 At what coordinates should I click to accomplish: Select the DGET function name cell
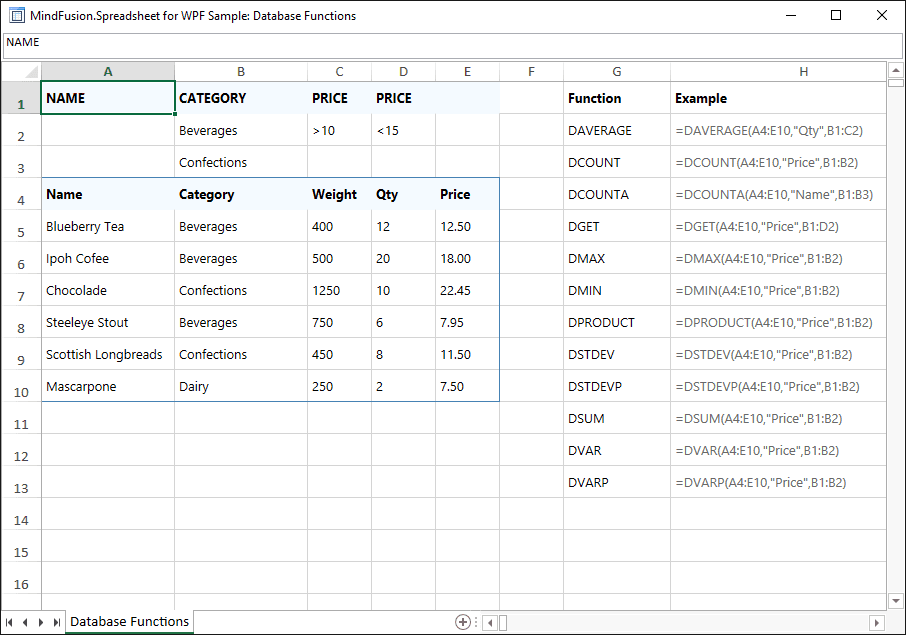coord(617,226)
